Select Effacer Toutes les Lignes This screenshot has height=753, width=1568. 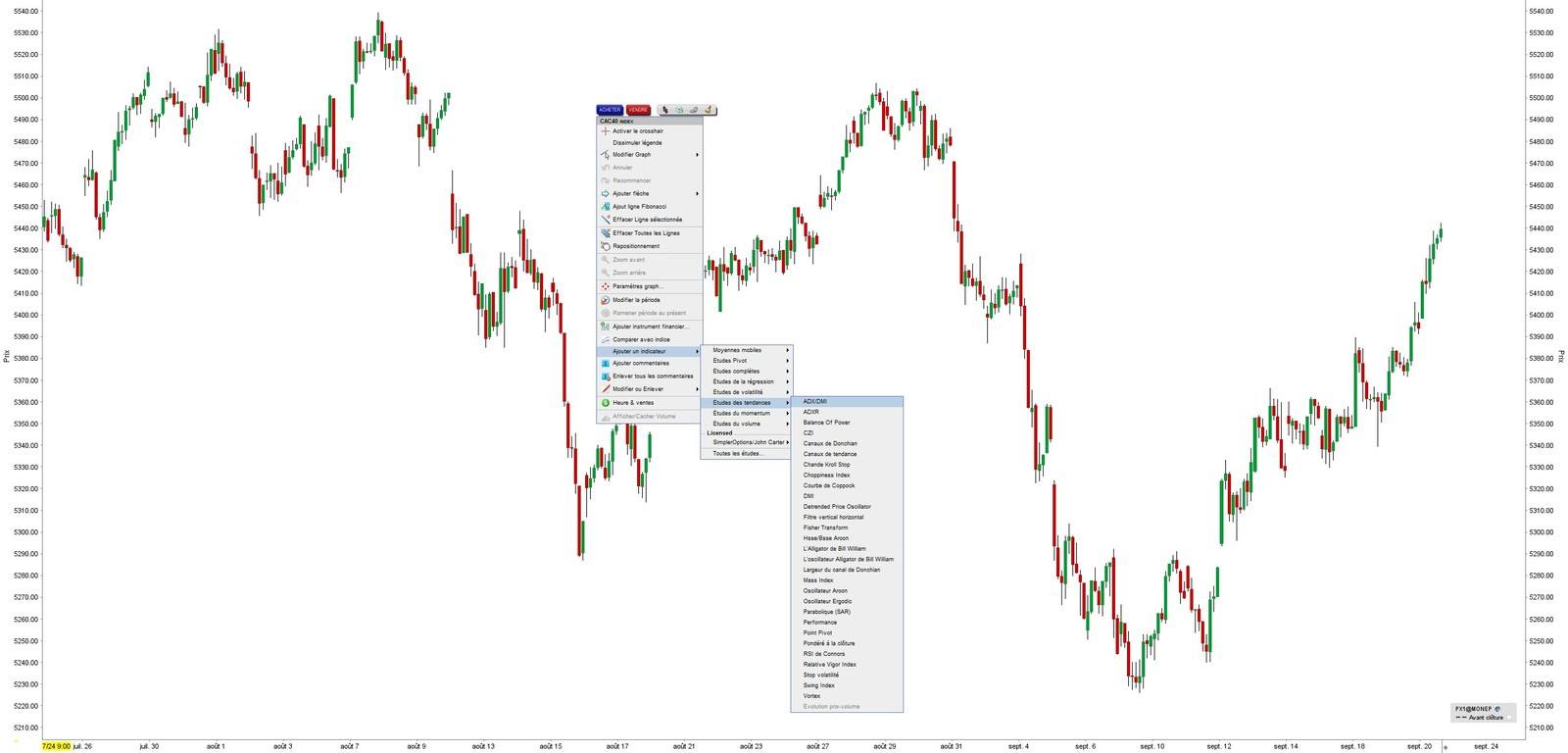650,233
